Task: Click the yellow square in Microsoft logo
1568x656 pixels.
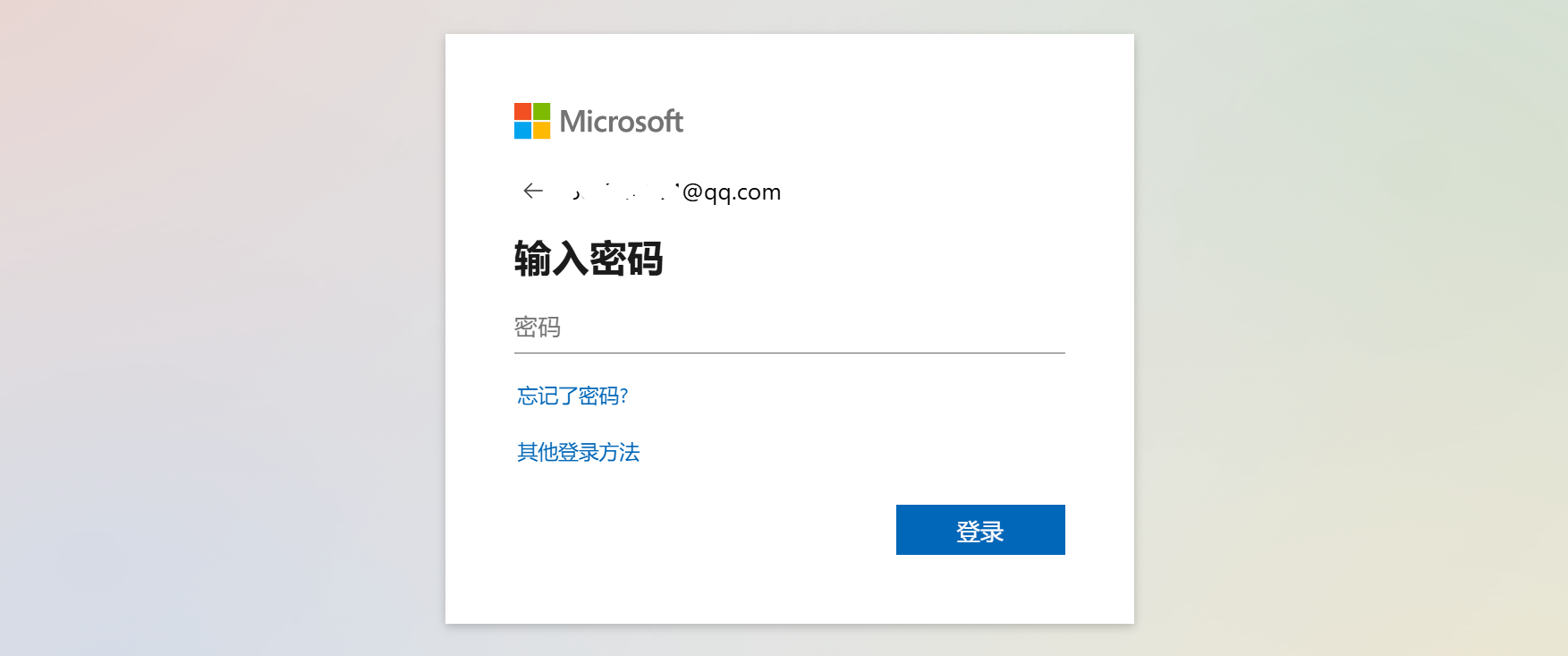Action: click(x=541, y=130)
